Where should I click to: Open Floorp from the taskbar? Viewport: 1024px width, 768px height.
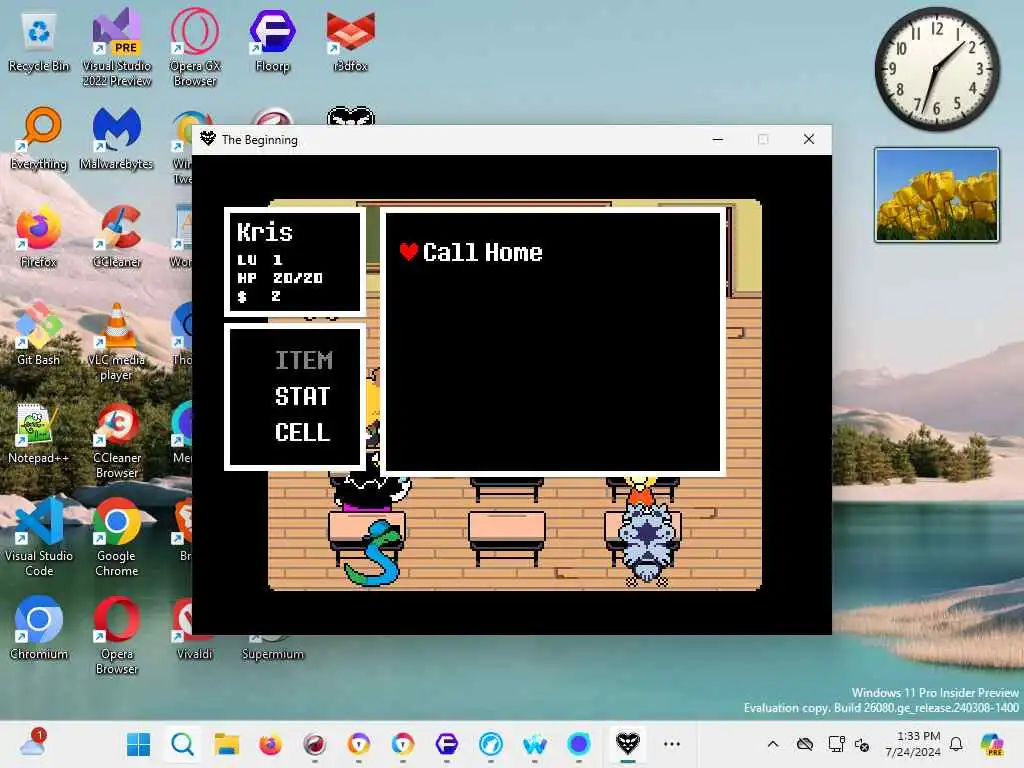tap(447, 744)
